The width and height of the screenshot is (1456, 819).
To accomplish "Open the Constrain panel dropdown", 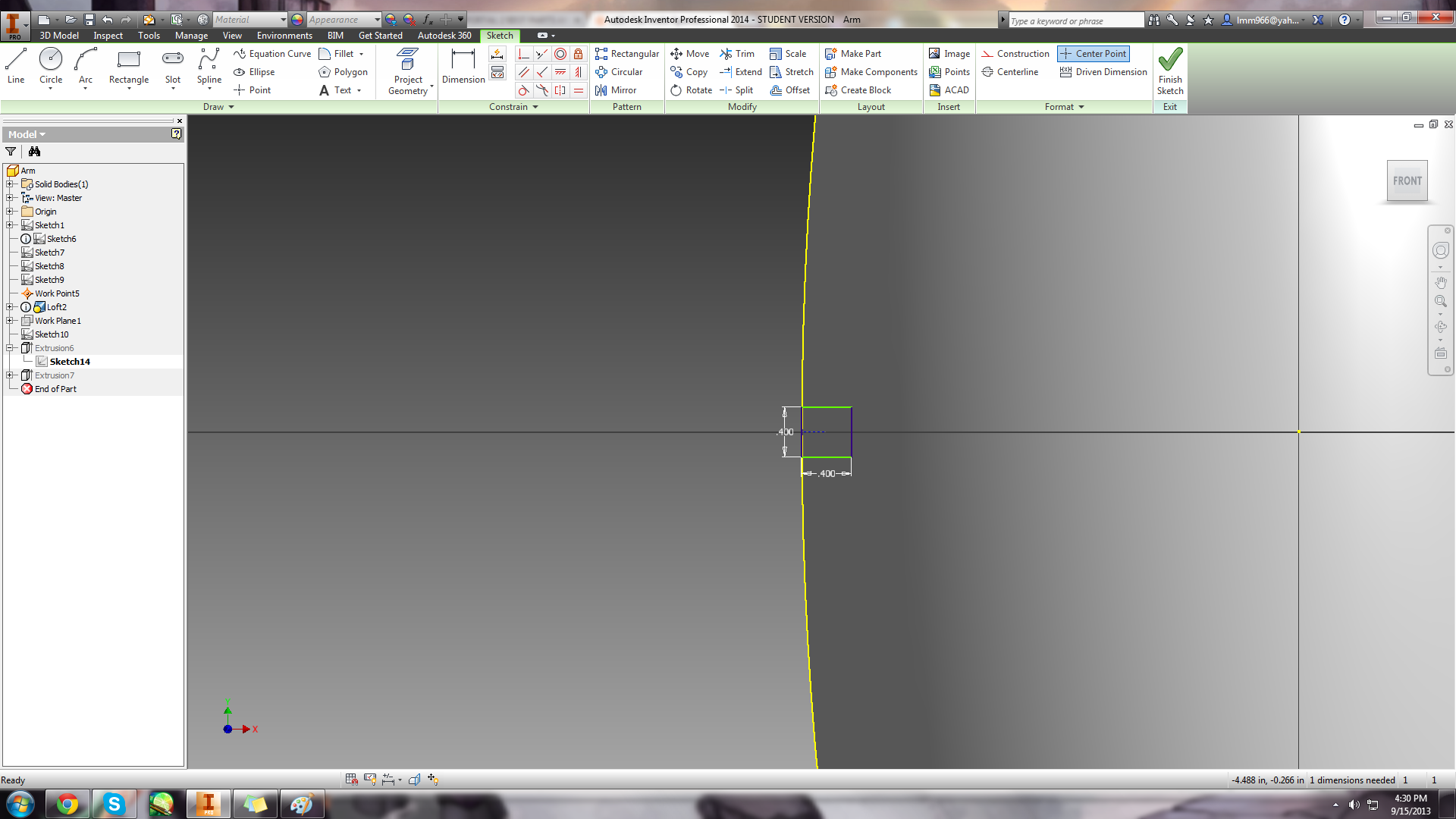I will click(x=513, y=107).
